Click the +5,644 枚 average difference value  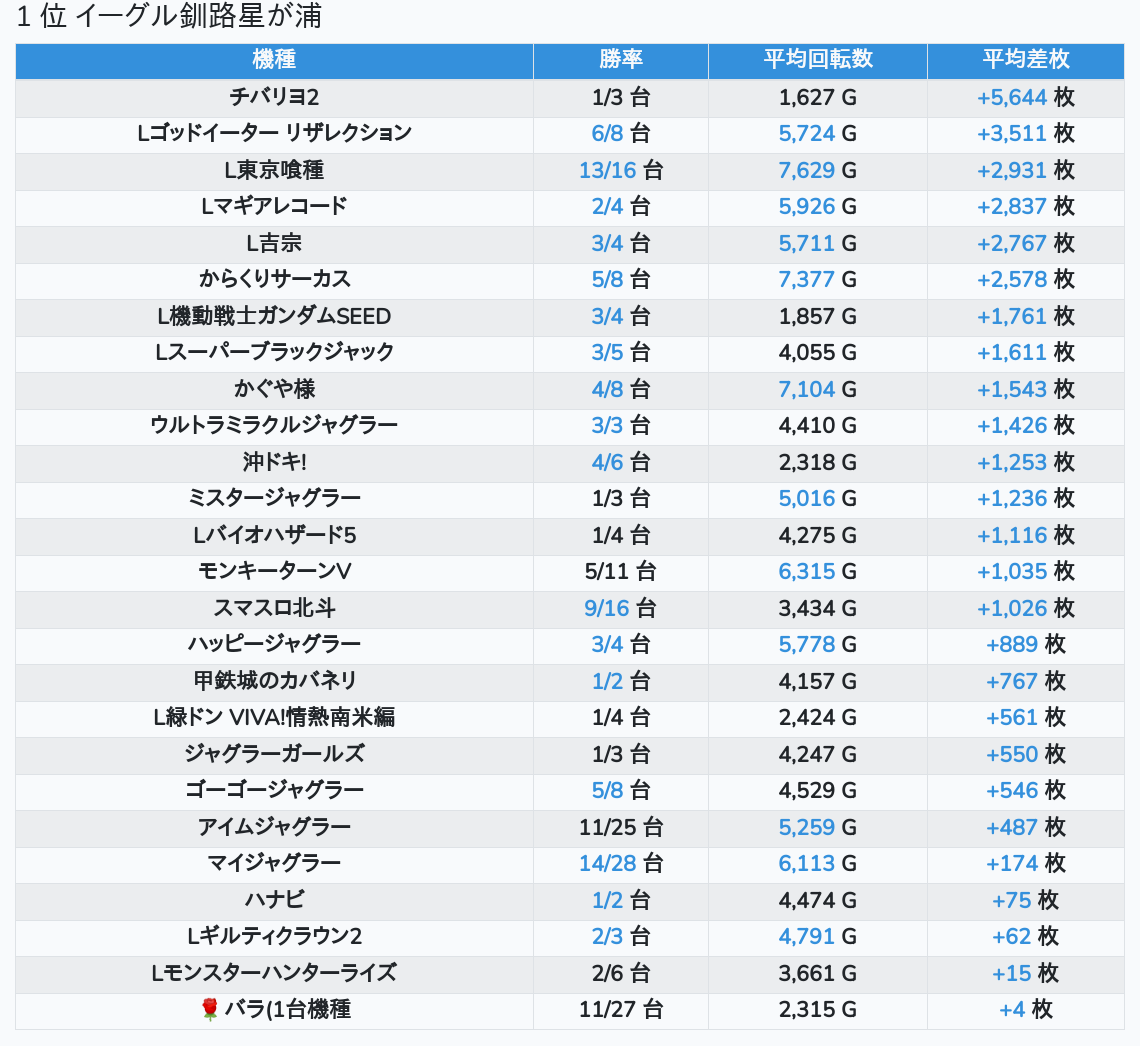1026,97
